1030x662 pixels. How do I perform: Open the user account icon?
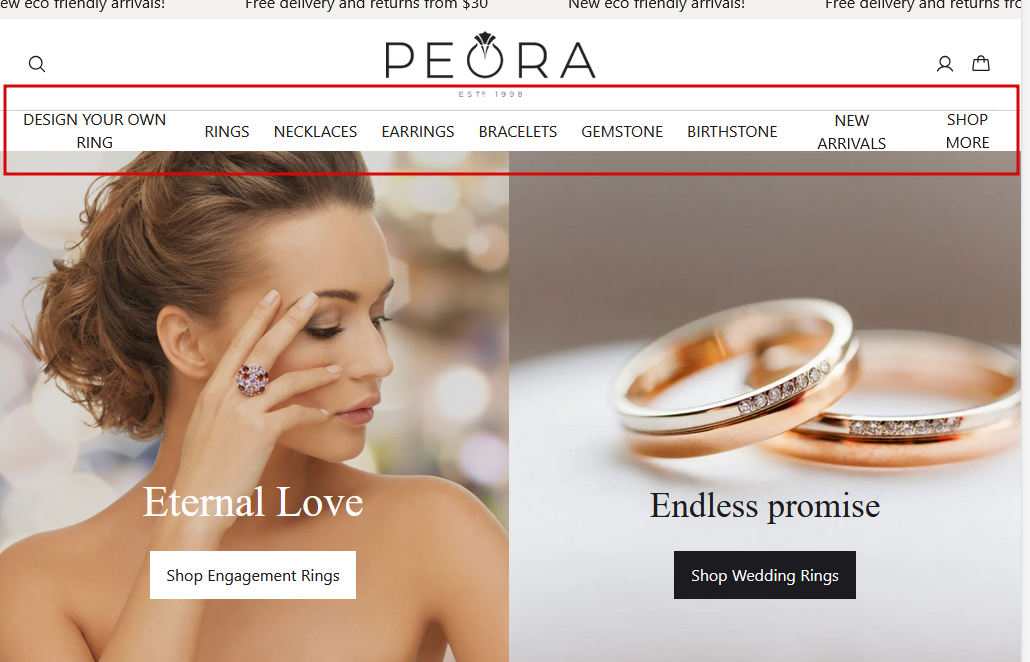pos(945,64)
